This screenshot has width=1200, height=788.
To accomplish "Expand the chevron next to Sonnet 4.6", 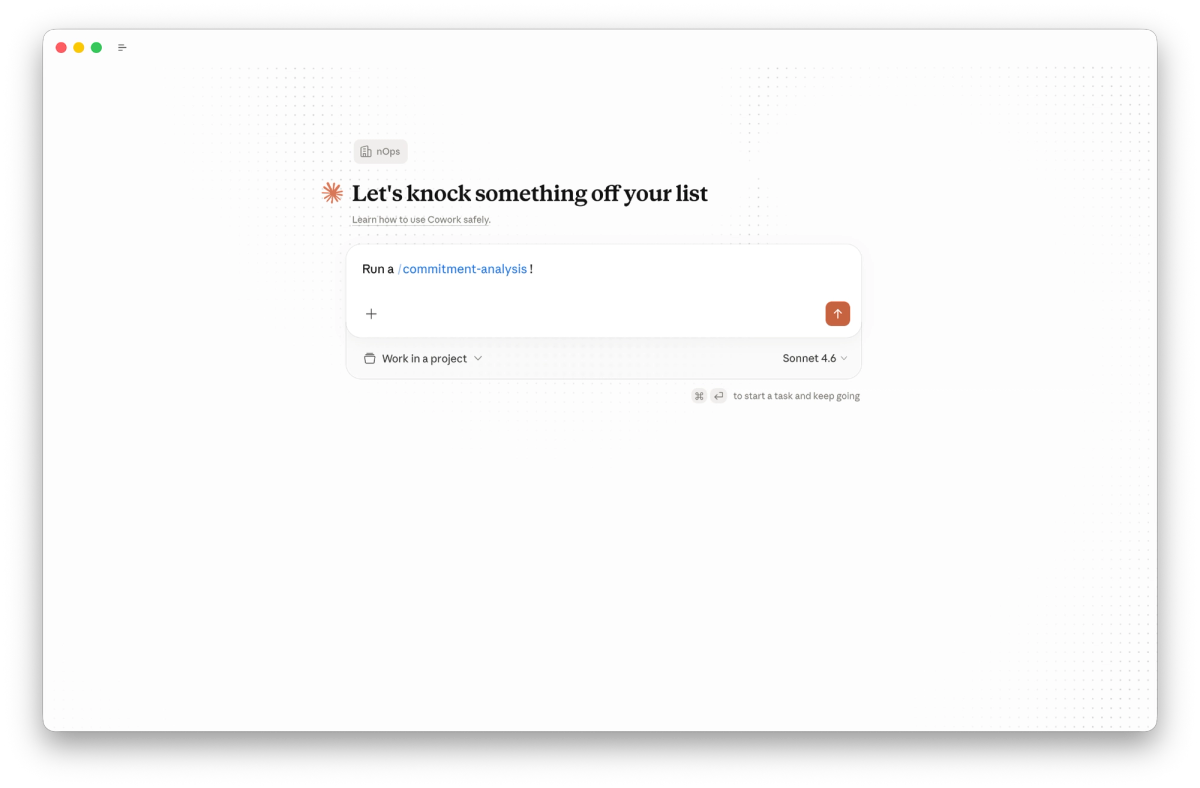I will tap(844, 358).
